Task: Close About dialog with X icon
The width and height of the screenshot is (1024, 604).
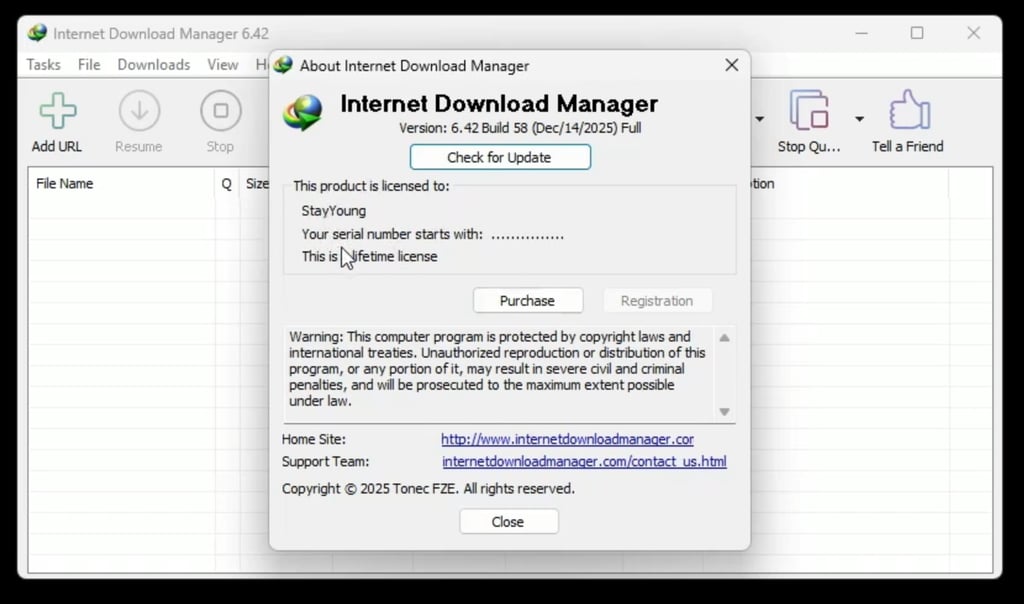Action: tap(731, 65)
